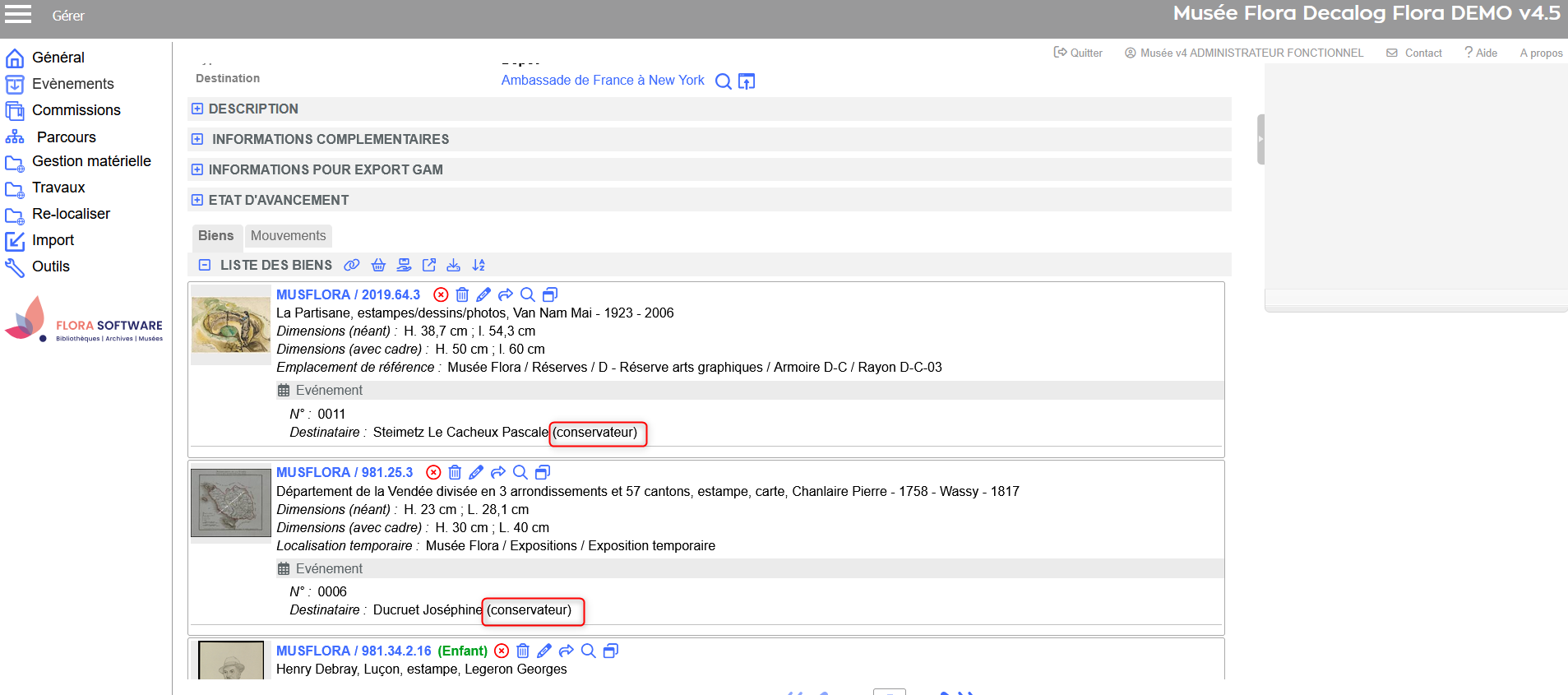This screenshot has width=1568, height=695.
Task: Search destination with magnifier beside Ambassade de France
Action: [723, 81]
